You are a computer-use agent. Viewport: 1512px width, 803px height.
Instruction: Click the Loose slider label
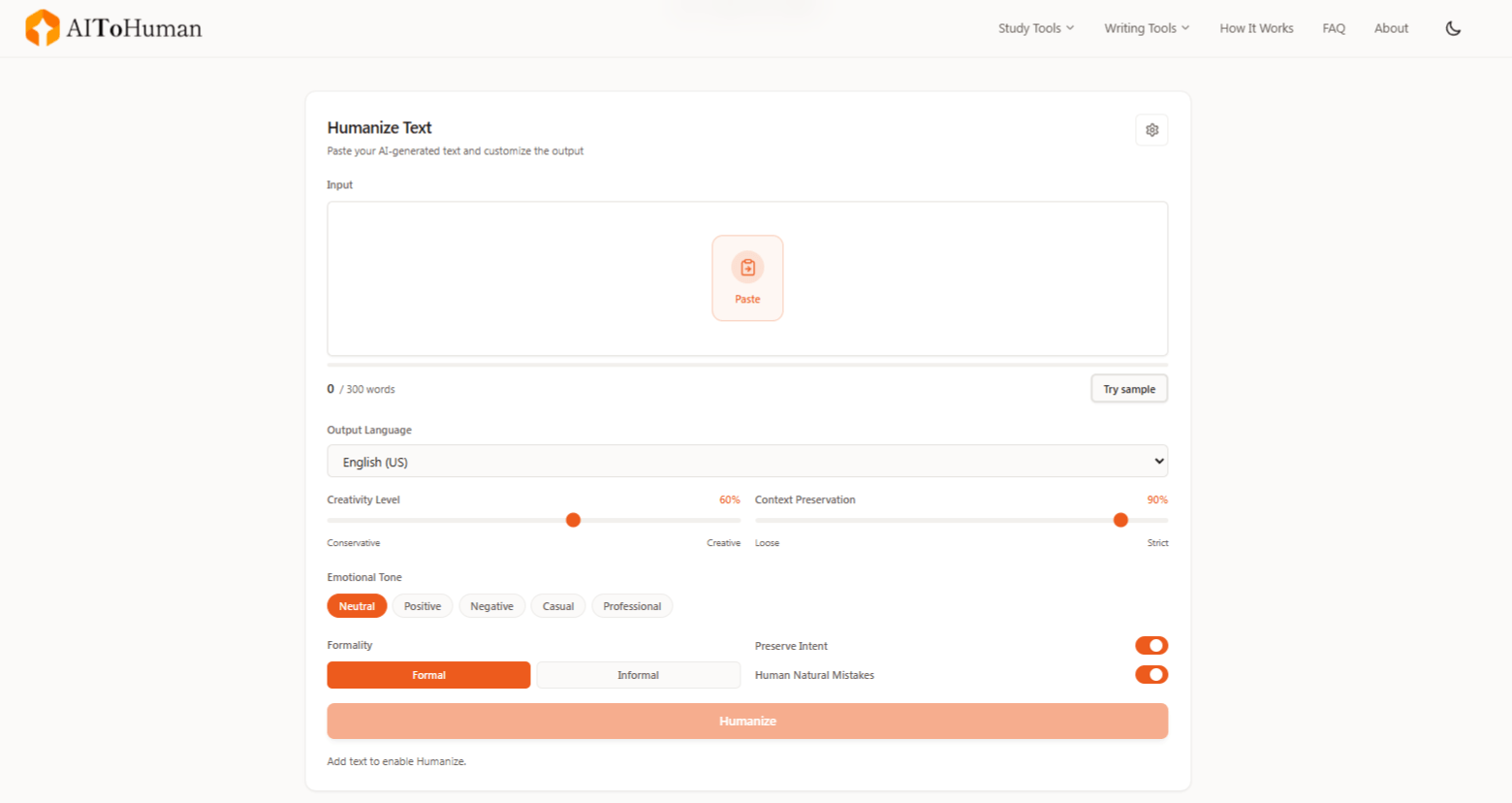pos(767,543)
